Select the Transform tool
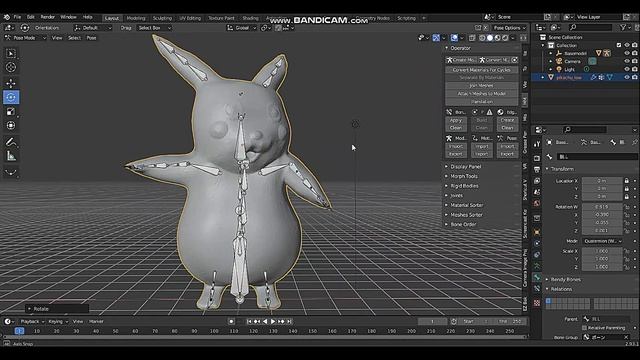 [x=11, y=125]
